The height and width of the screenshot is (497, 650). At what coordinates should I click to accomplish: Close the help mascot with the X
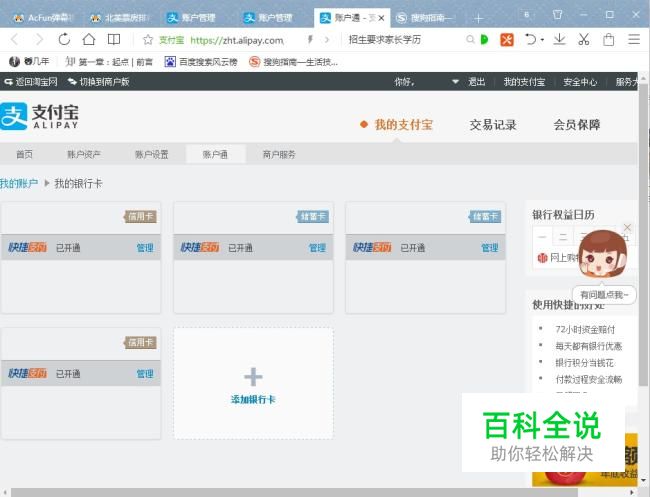pos(627,227)
